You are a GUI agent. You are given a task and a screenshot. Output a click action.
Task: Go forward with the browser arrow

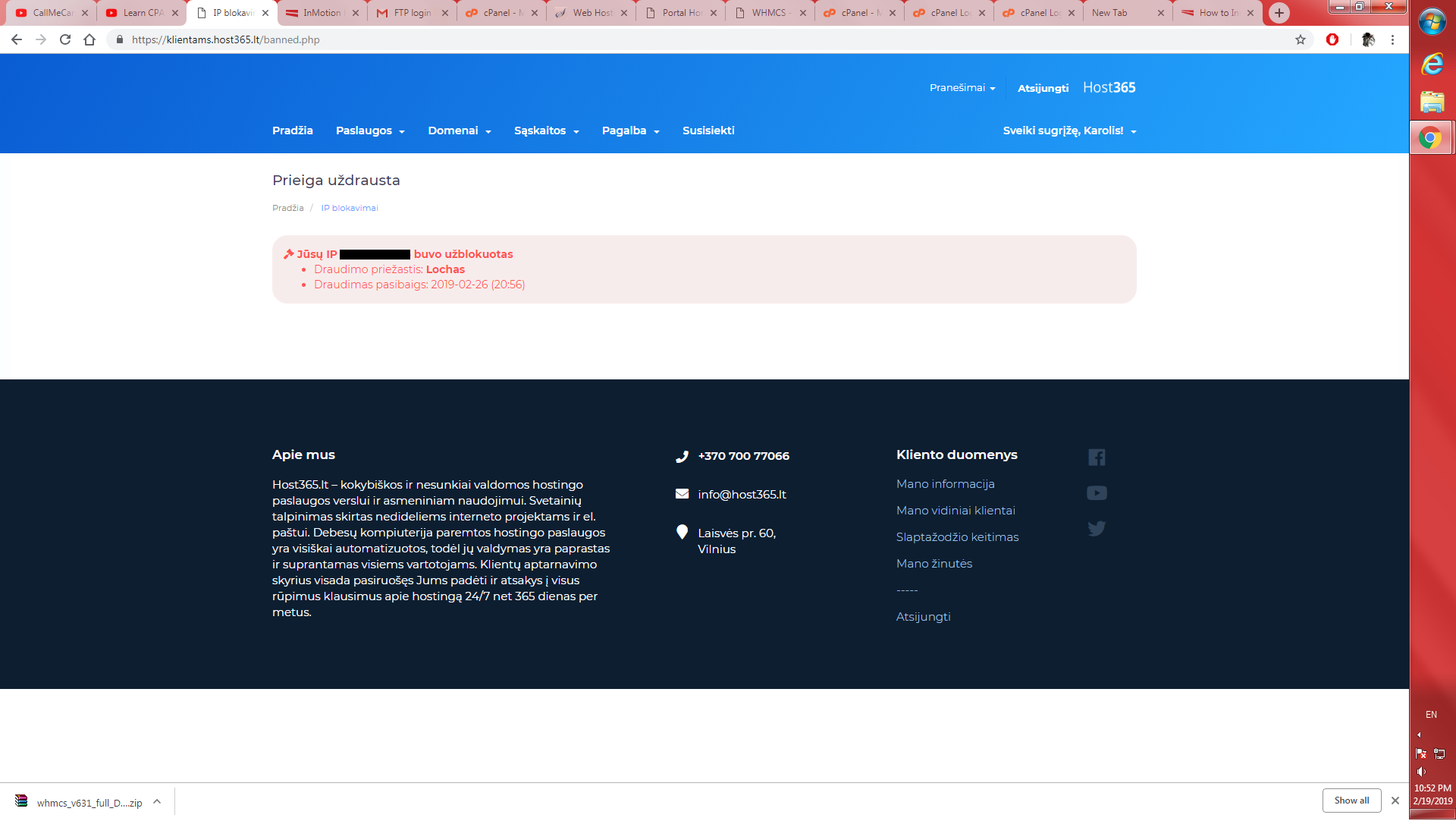click(x=41, y=39)
